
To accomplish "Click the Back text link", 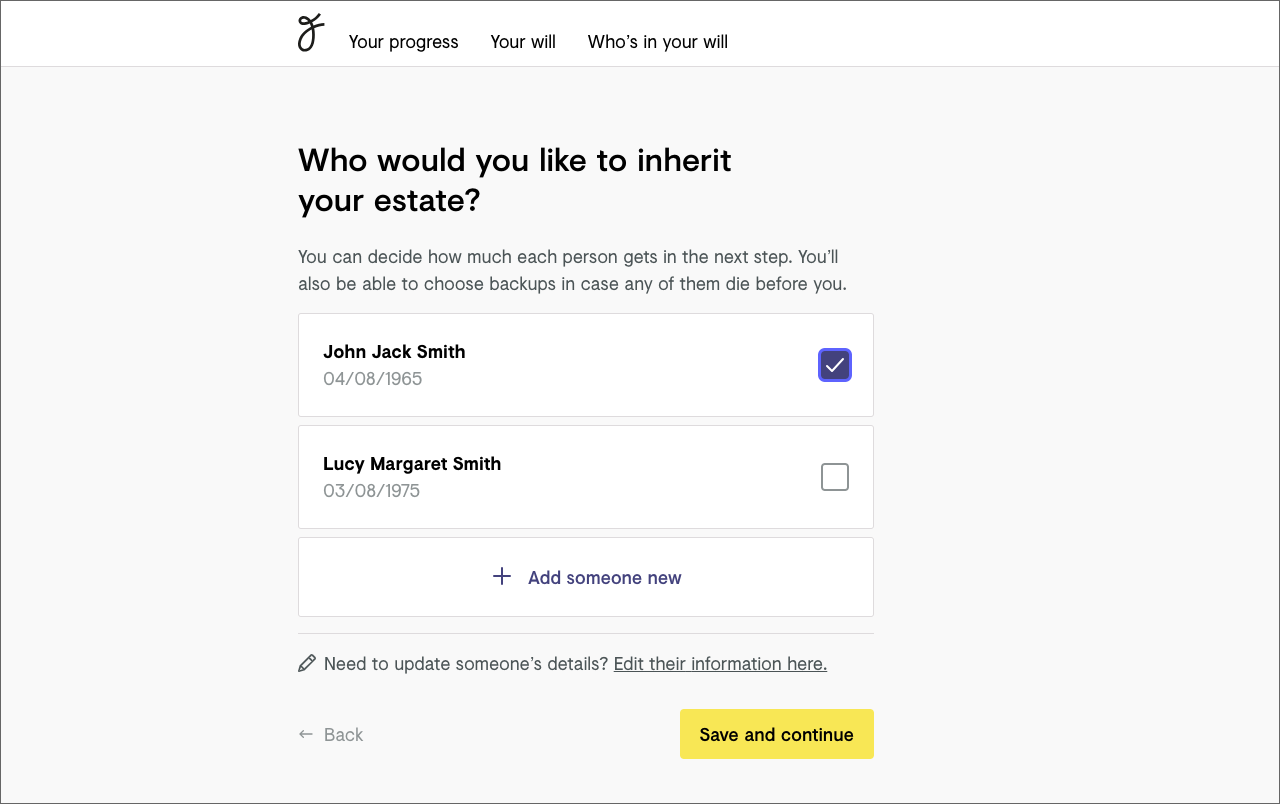I will 343,735.
